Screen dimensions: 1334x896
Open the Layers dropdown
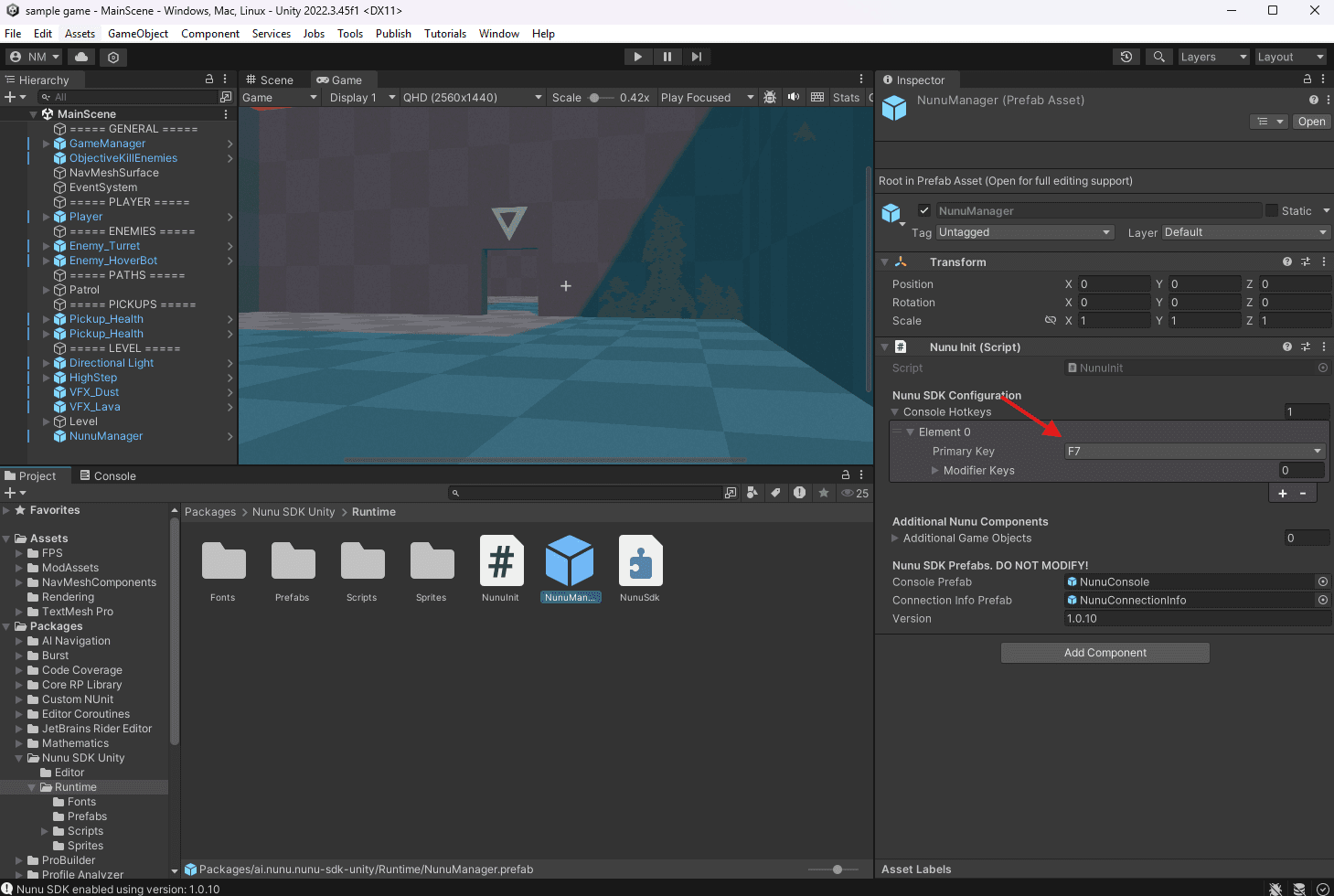tap(1213, 57)
